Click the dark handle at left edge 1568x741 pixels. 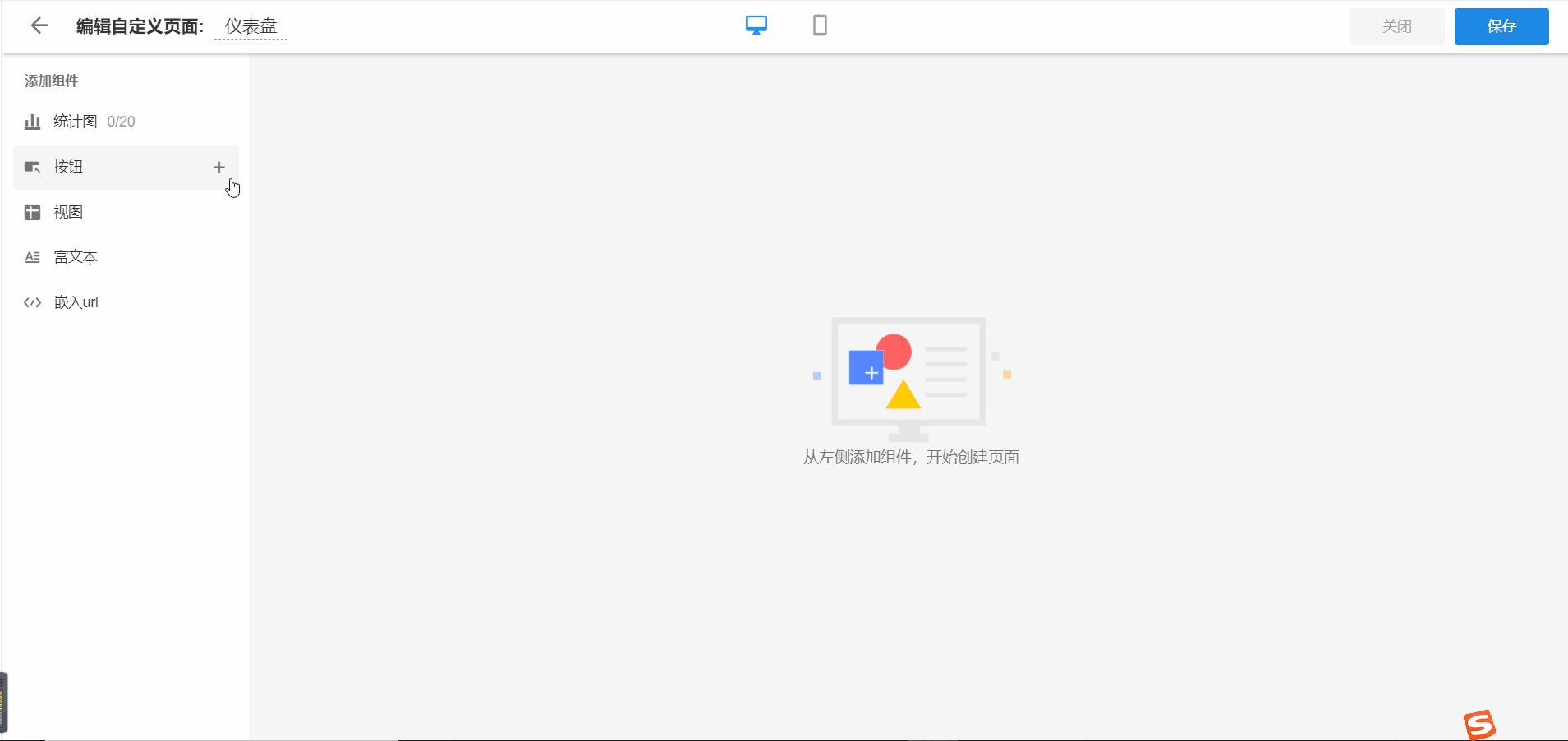(x=4, y=702)
